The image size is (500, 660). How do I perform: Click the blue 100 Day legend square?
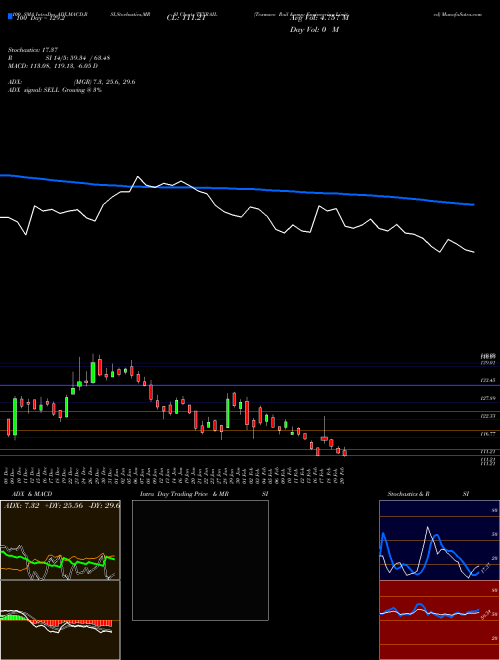click(10, 17)
